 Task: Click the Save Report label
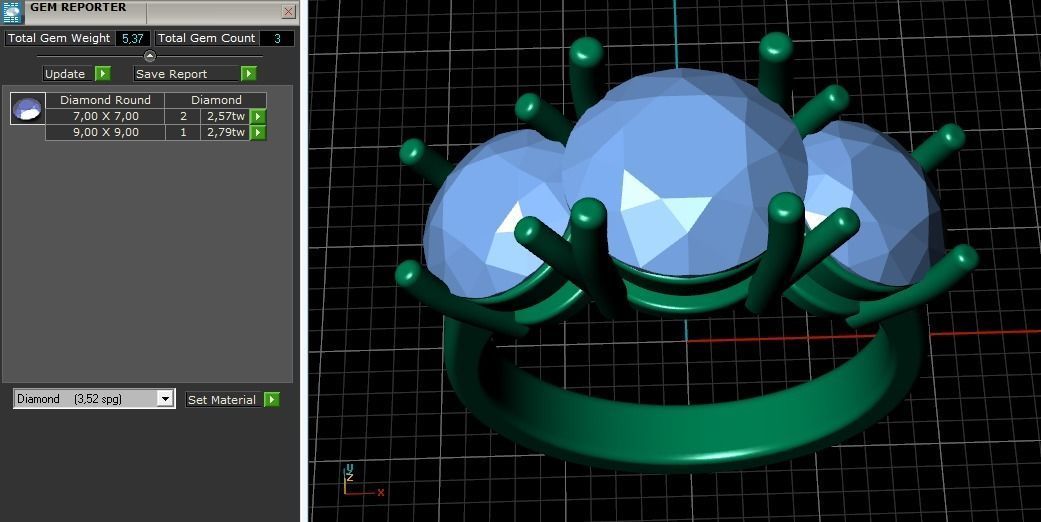pyautogui.click(x=186, y=74)
